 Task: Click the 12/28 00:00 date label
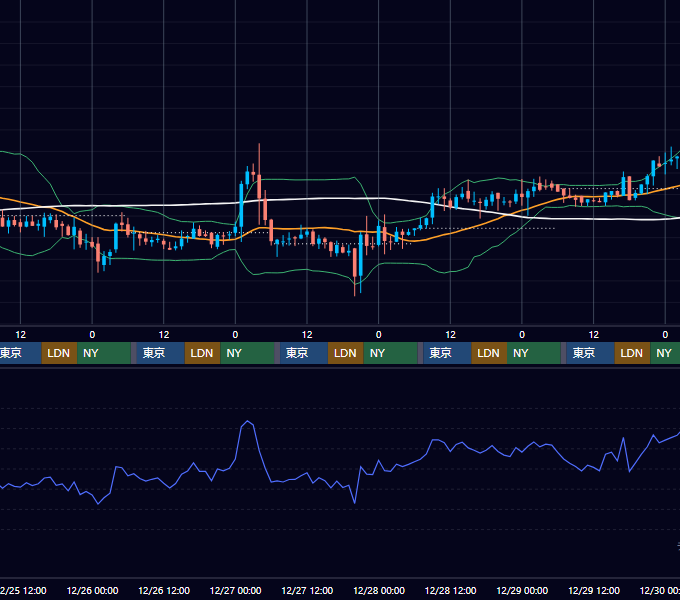(x=379, y=590)
